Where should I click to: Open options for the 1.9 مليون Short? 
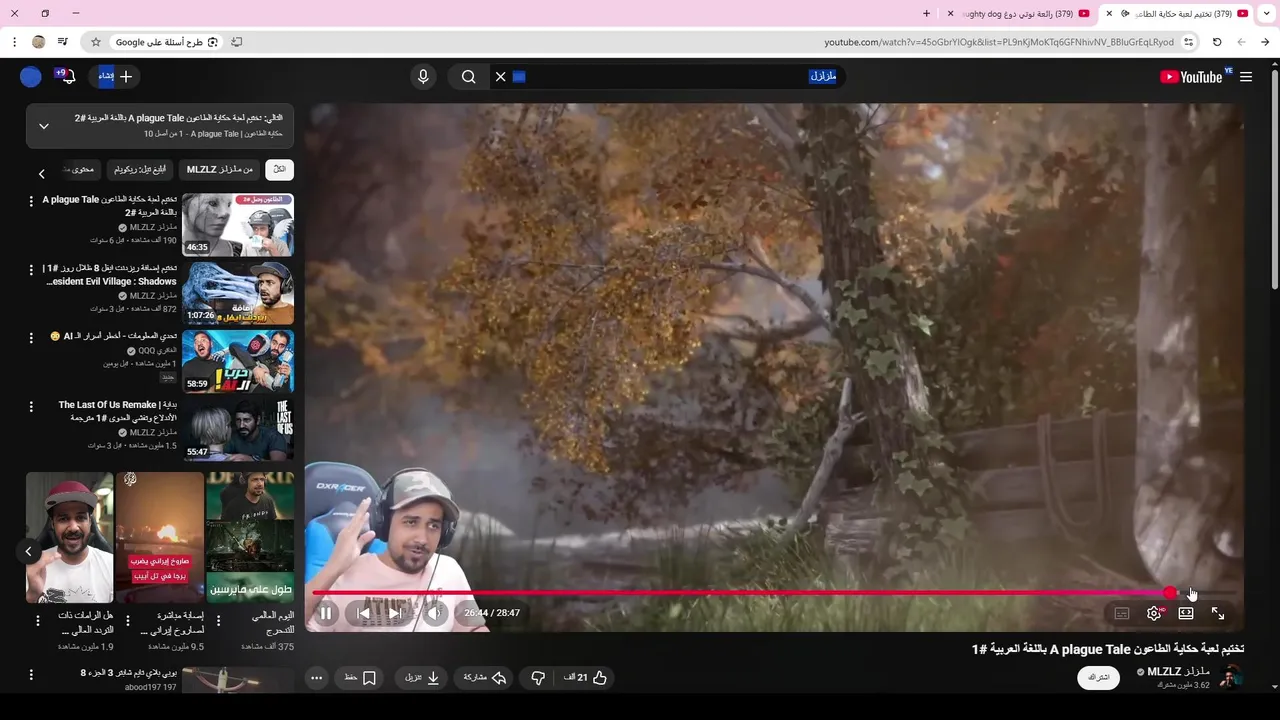coord(38,621)
